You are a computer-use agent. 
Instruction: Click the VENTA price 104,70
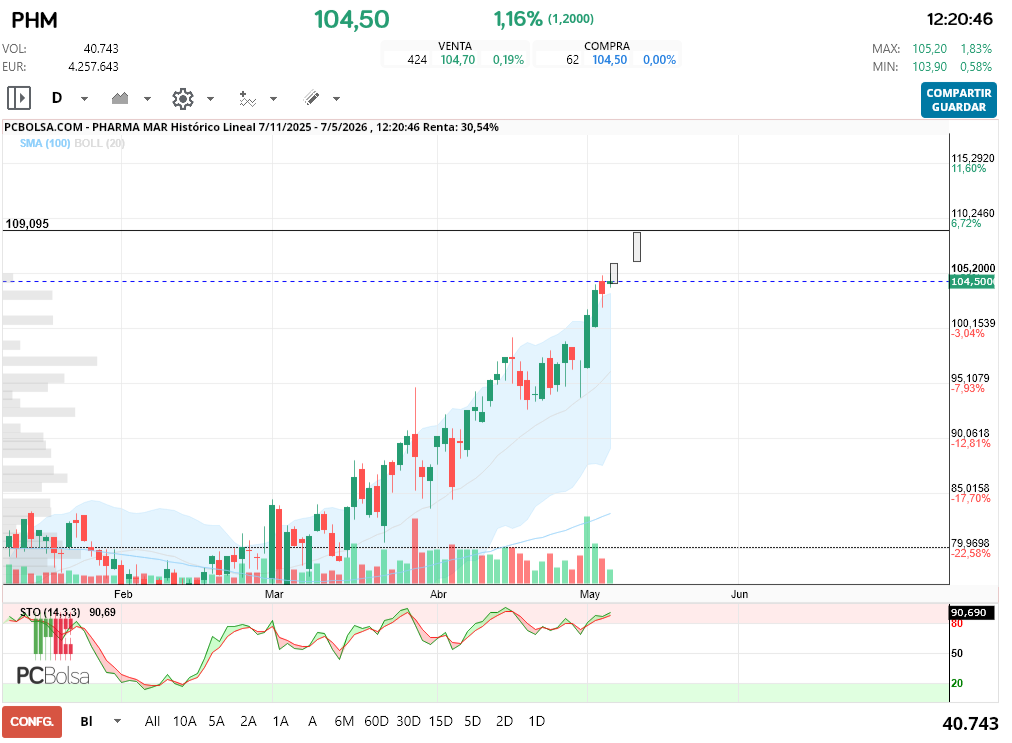(458, 60)
